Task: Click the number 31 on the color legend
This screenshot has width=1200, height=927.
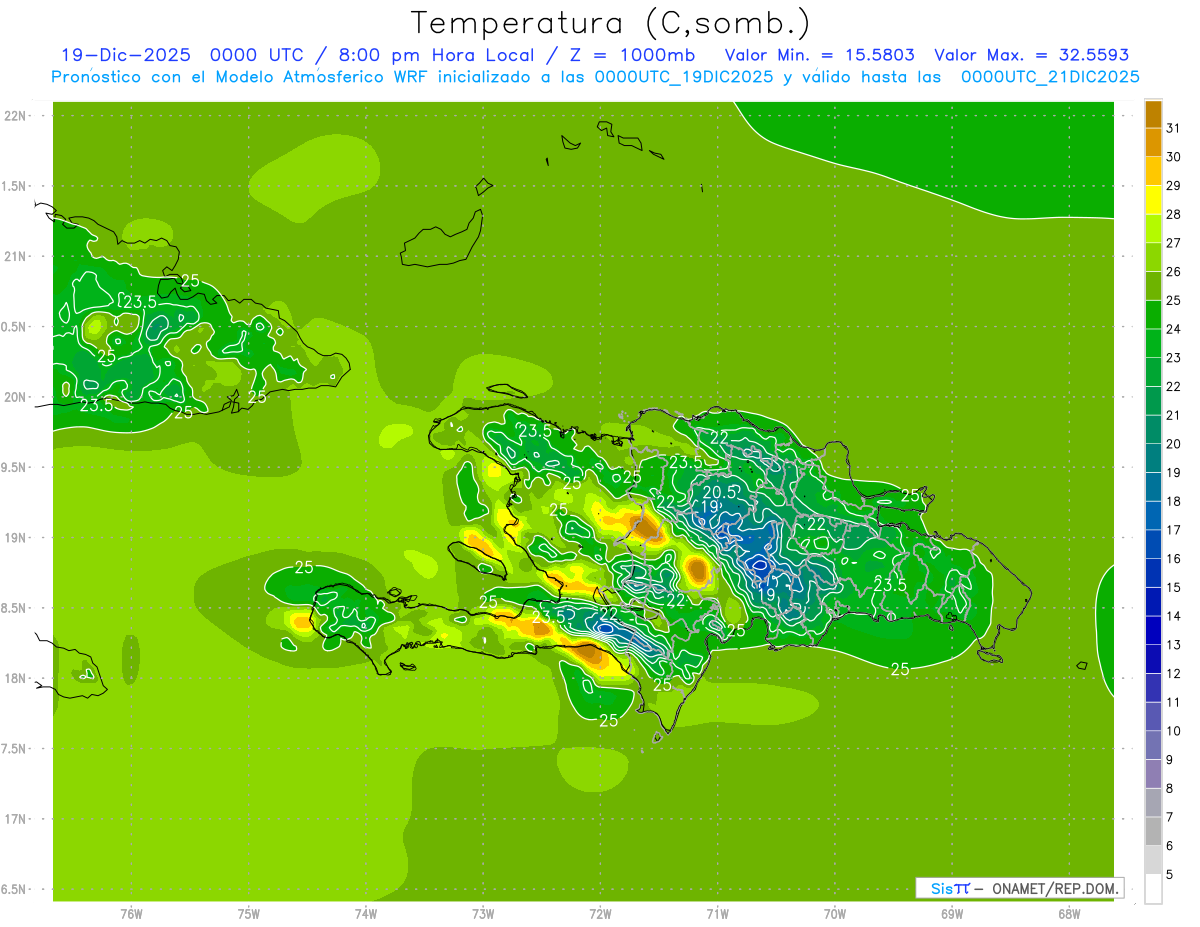Action: click(1174, 128)
